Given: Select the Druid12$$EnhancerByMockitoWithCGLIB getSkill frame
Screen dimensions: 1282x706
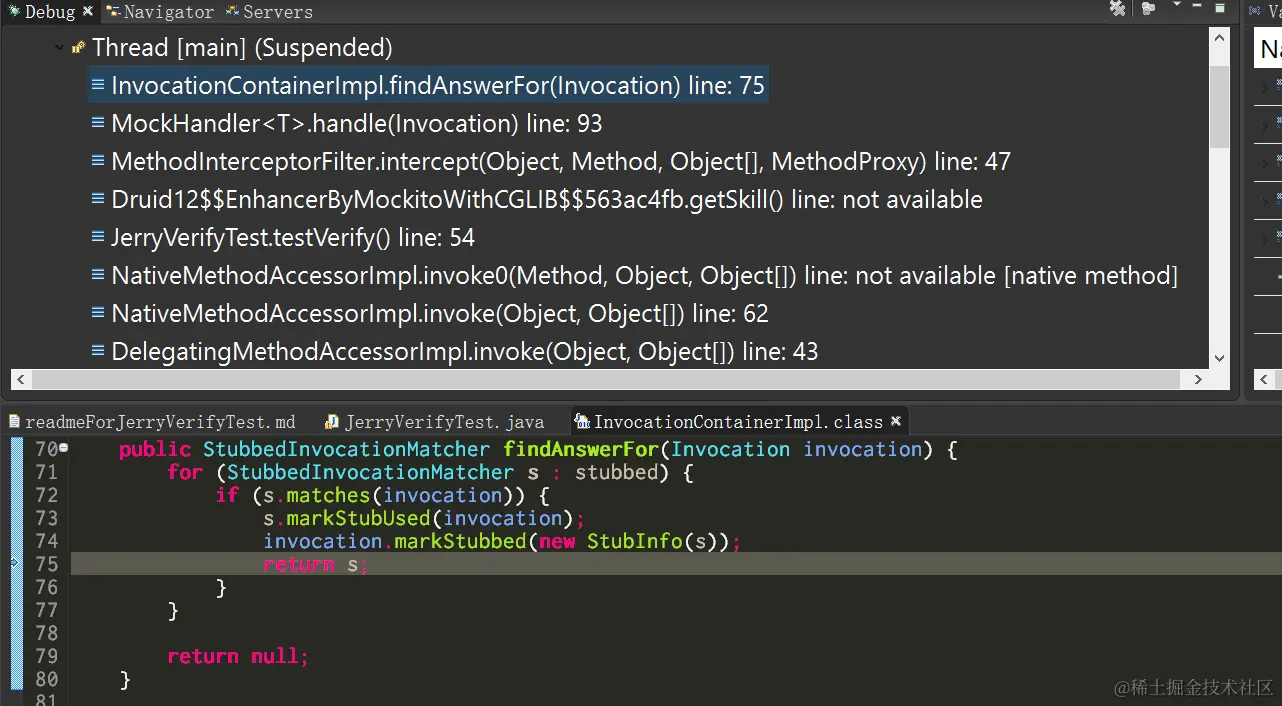Looking at the screenshot, I should (x=537, y=200).
